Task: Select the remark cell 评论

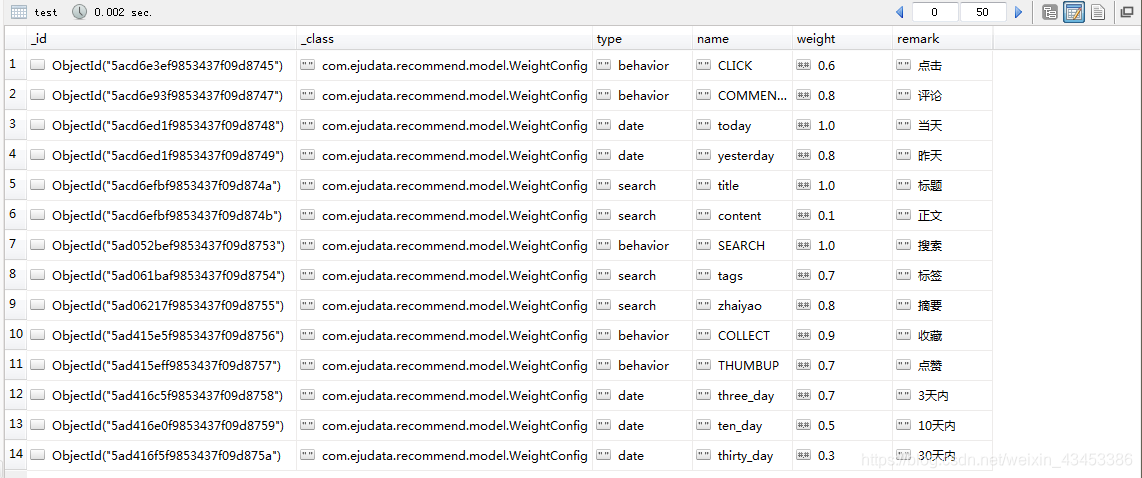Action: coord(942,95)
